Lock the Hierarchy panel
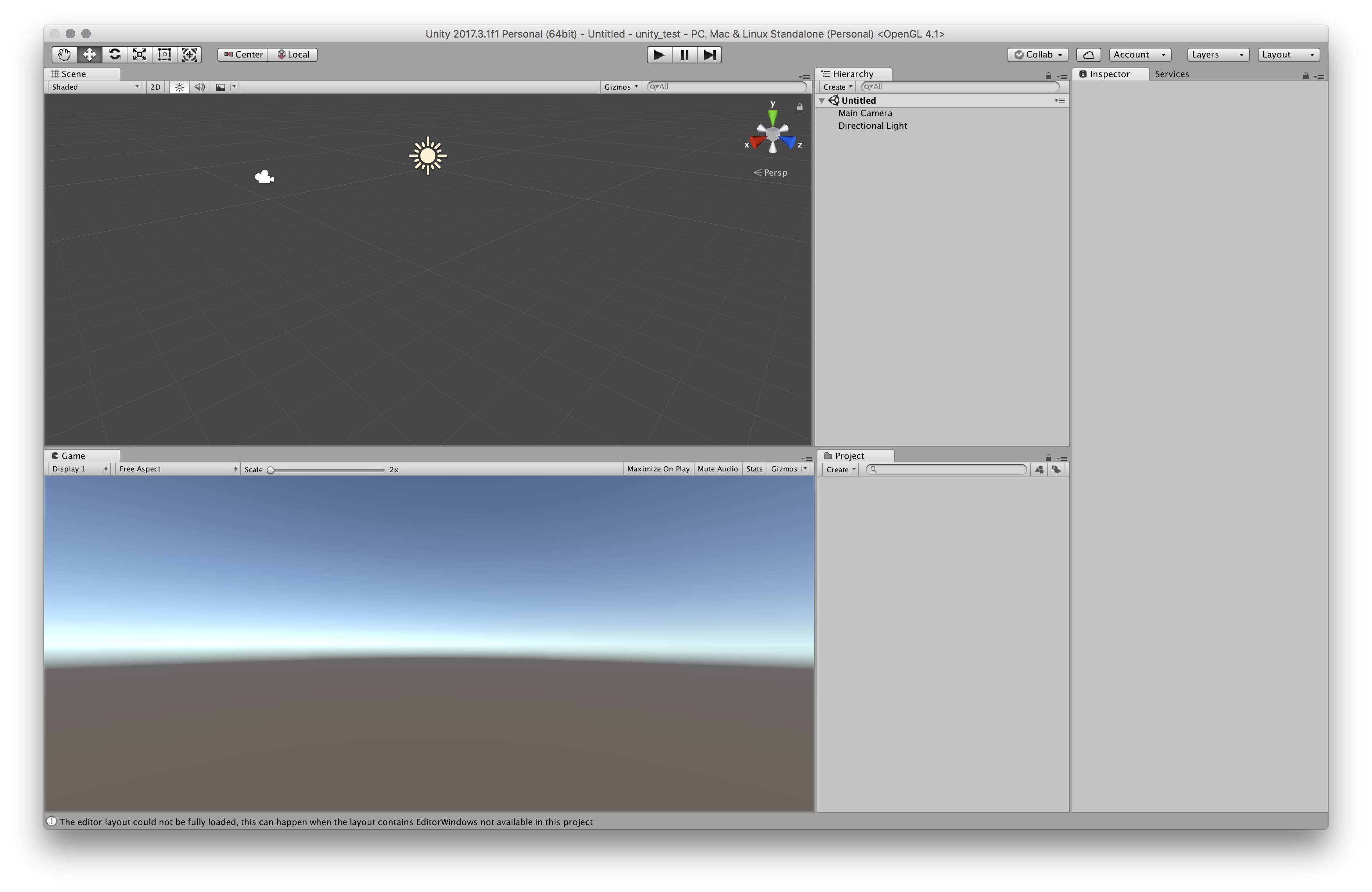The height and width of the screenshot is (892, 1372). tap(1049, 76)
